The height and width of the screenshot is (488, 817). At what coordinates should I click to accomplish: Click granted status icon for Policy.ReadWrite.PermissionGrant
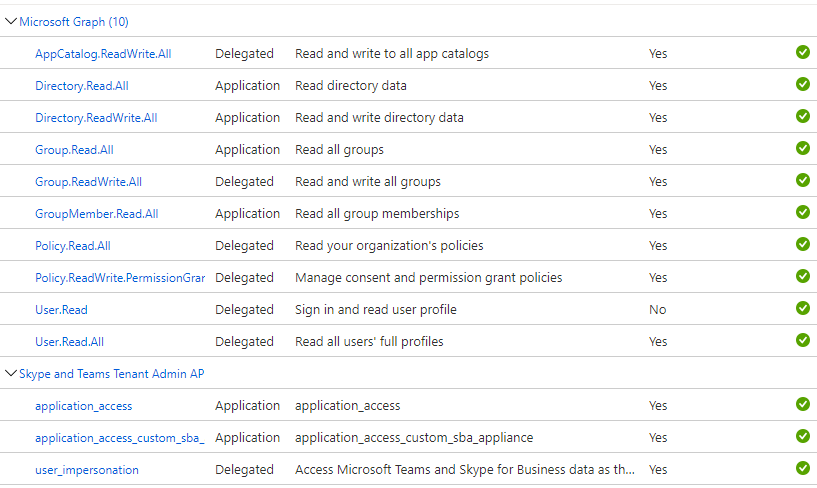coord(803,276)
